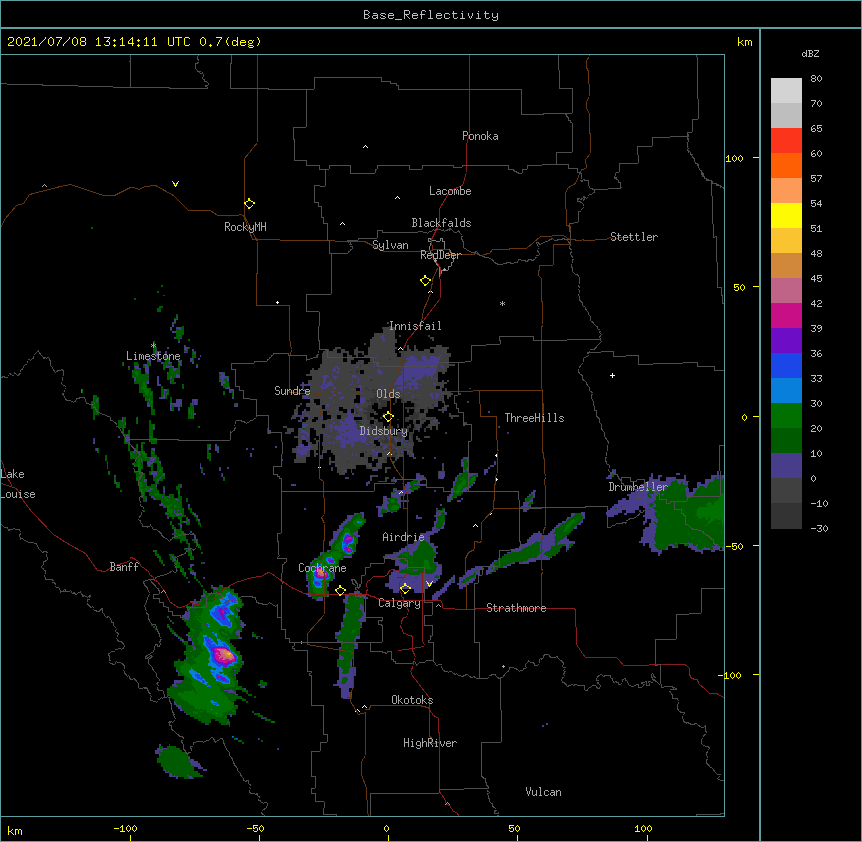This screenshot has height=842, width=862.
Task: Pick the bright green swatch in the dBZ legend
Action: click(x=786, y=416)
